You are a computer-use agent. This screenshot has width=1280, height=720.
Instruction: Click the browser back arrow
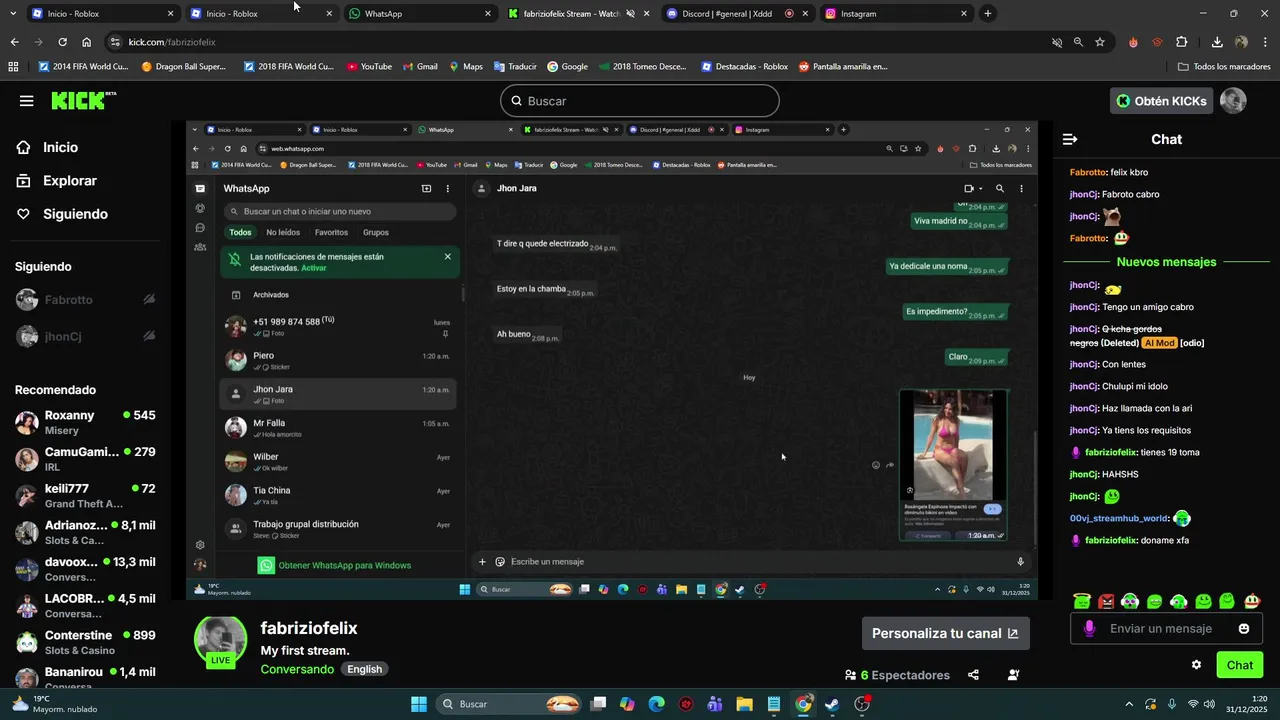pyautogui.click(x=14, y=42)
